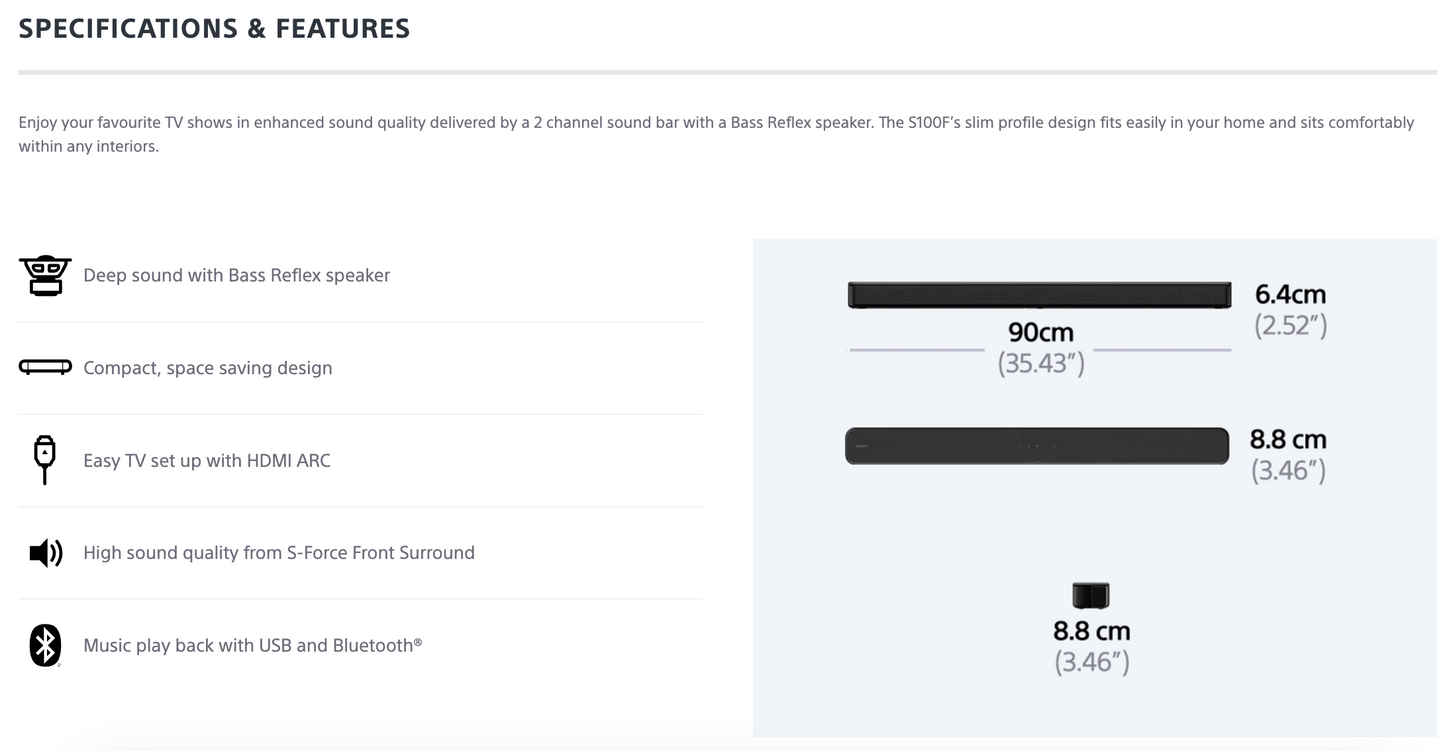Click "Easy TV set up with HDMI ARC"
Viewport: 1445px width, 751px height.
(207, 461)
